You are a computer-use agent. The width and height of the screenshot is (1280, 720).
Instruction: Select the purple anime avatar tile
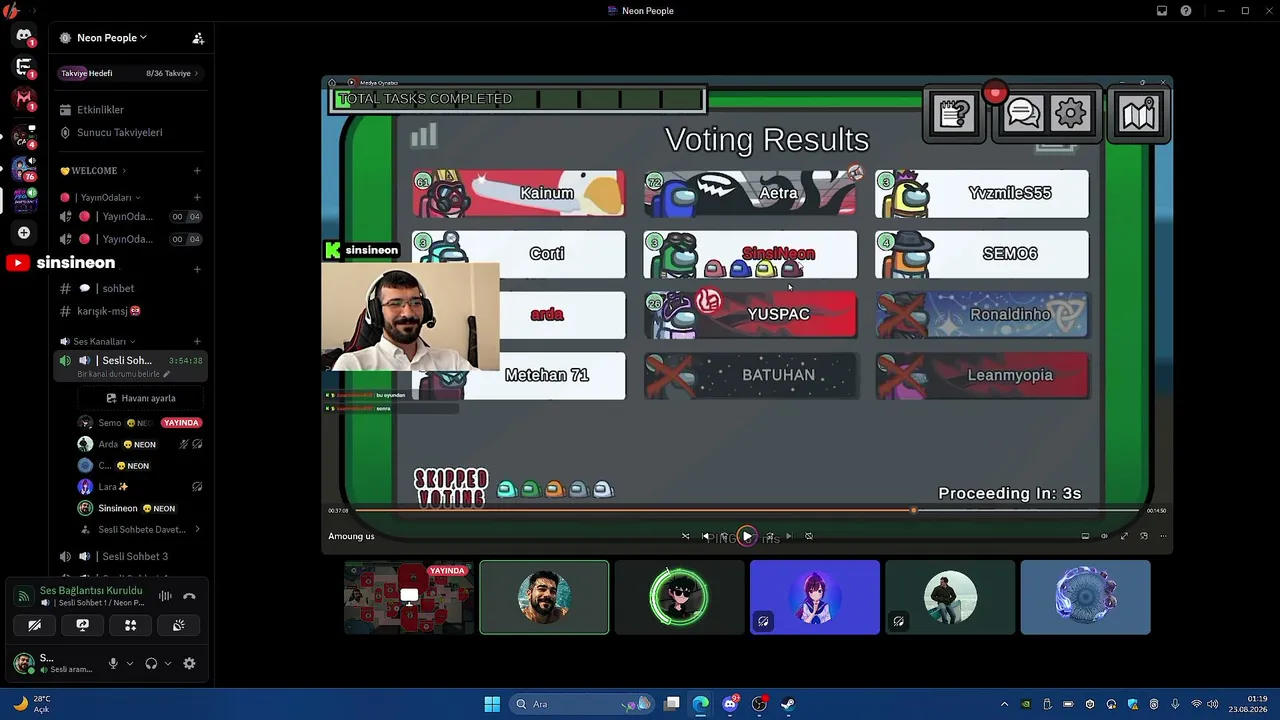pyautogui.click(x=815, y=597)
